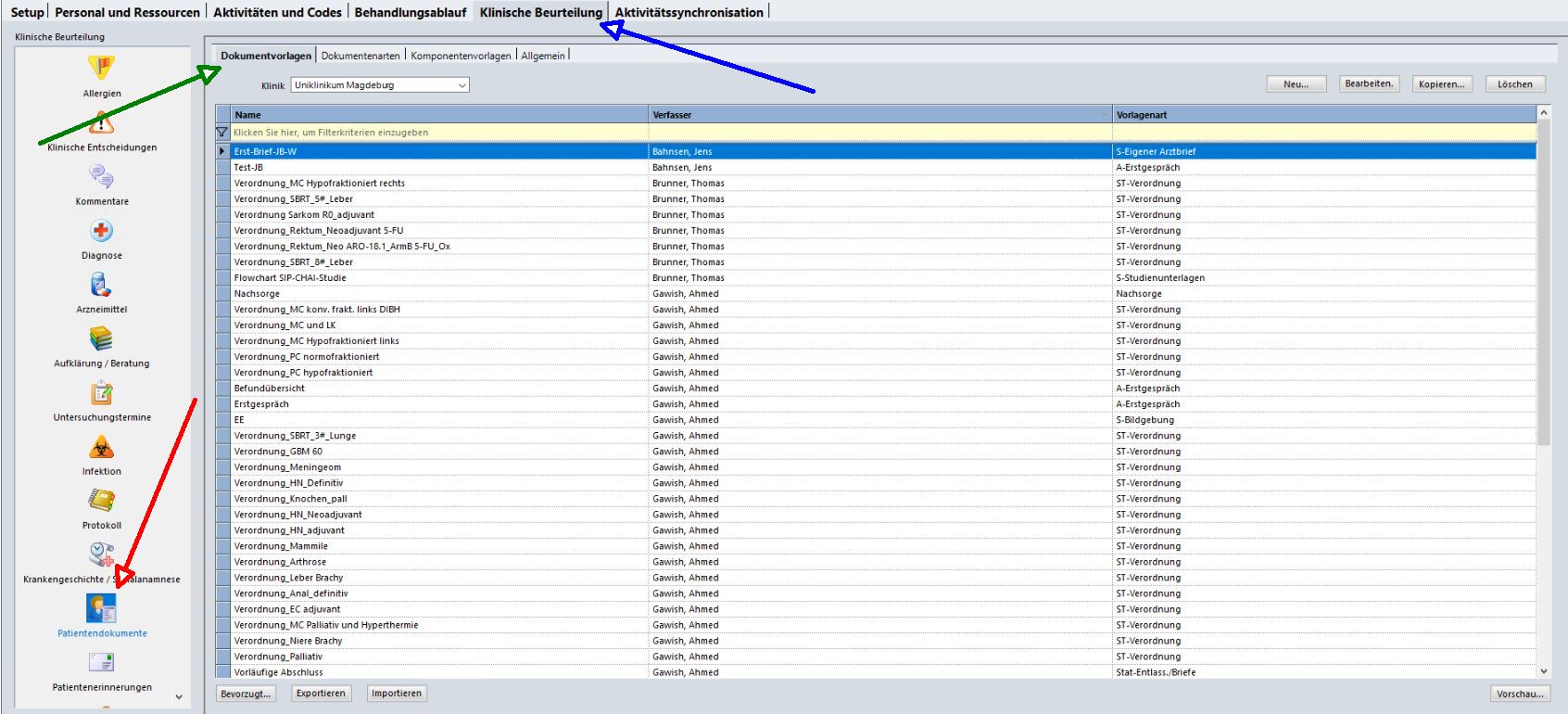
Task: Select row indicator arrow for Erst-Brief-JB-W
Action: click(222, 151)
